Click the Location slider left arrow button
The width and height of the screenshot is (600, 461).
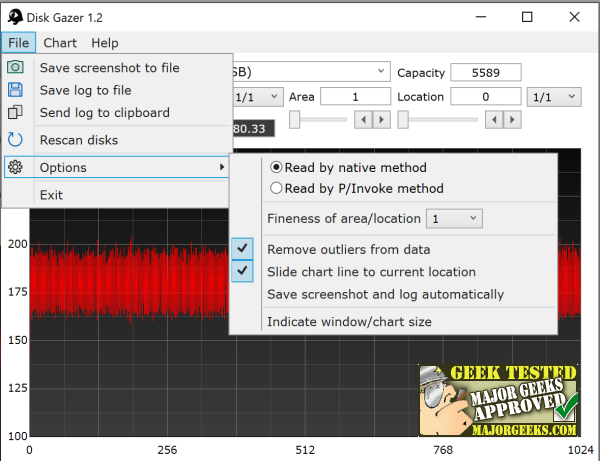(x=494, y=120)
